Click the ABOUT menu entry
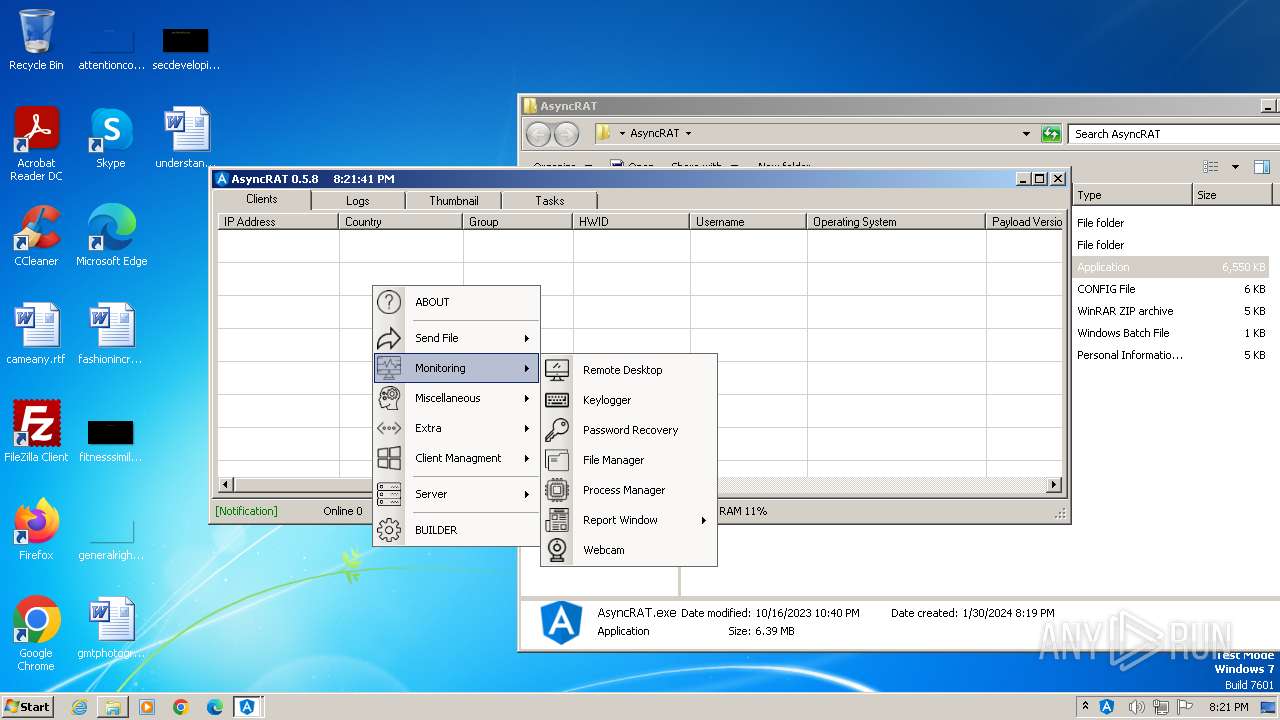The height and width of the screenshot is (720, 1280). coord(457,302)
